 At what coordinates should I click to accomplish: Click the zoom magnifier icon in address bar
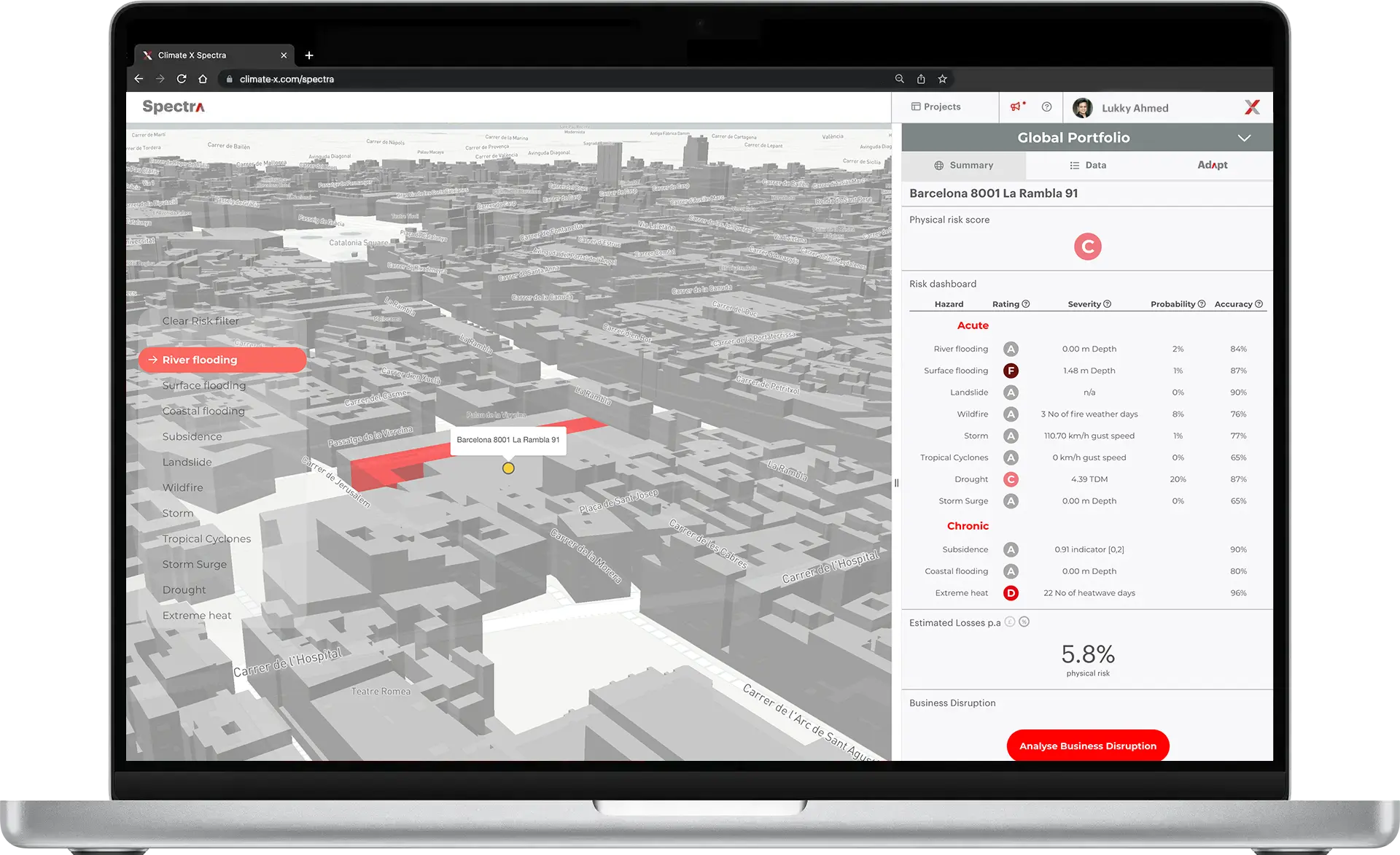tap(899, 79)
